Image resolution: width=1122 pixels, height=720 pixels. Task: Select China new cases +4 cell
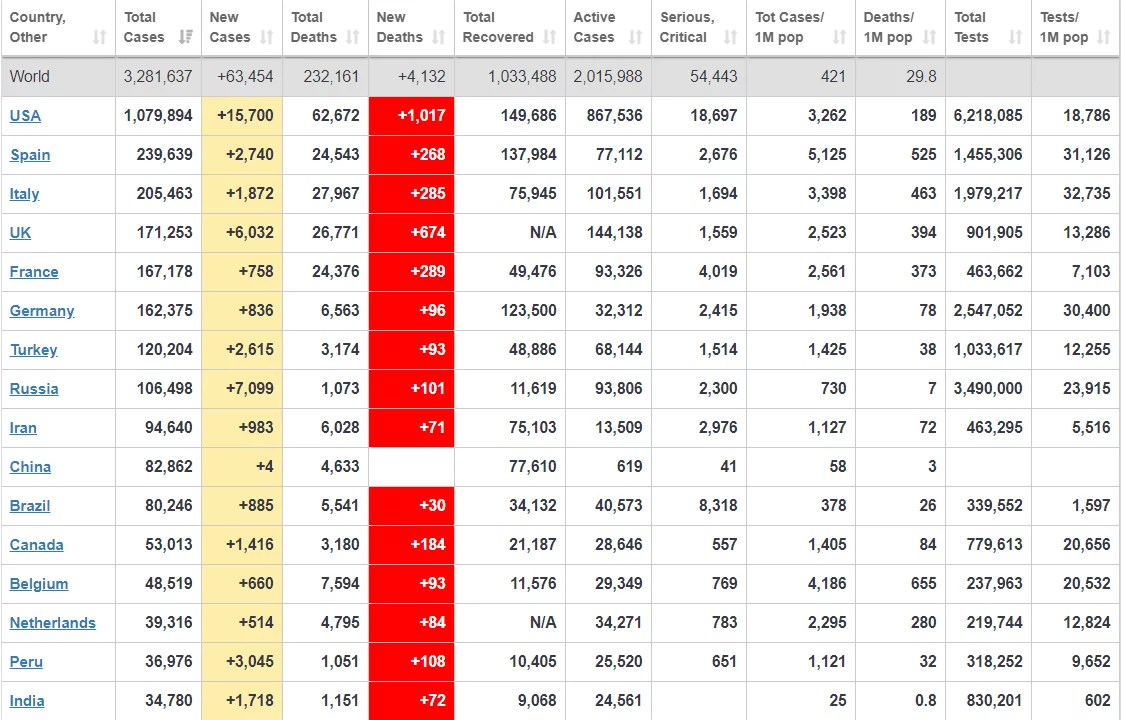pyautogui.click(x=242, y=467)
